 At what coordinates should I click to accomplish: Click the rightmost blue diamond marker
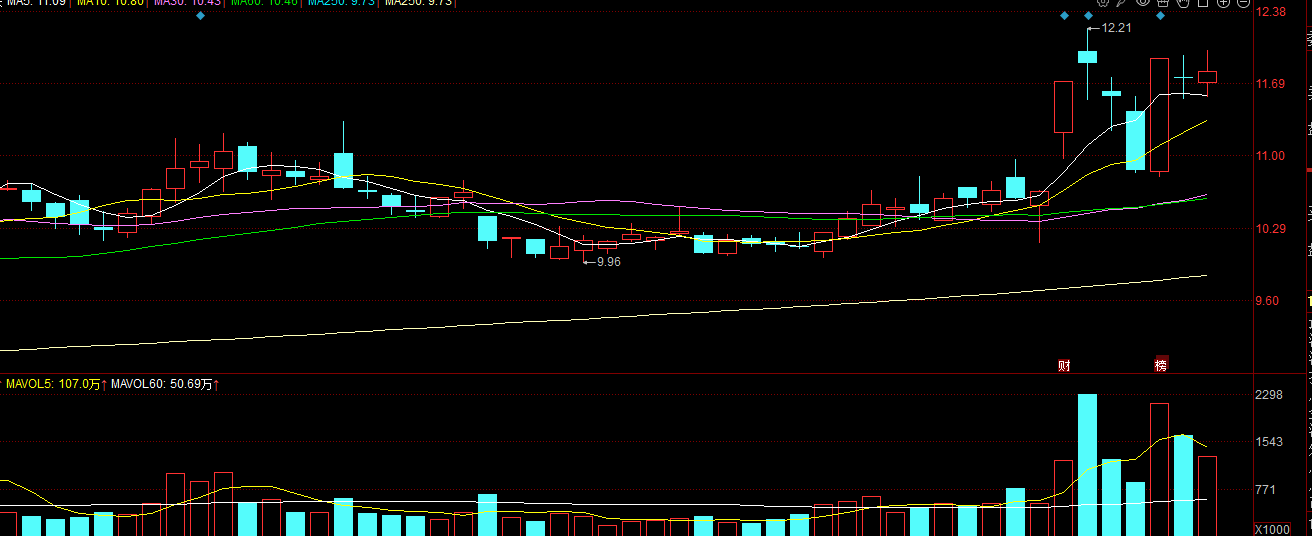[1160, 16]
